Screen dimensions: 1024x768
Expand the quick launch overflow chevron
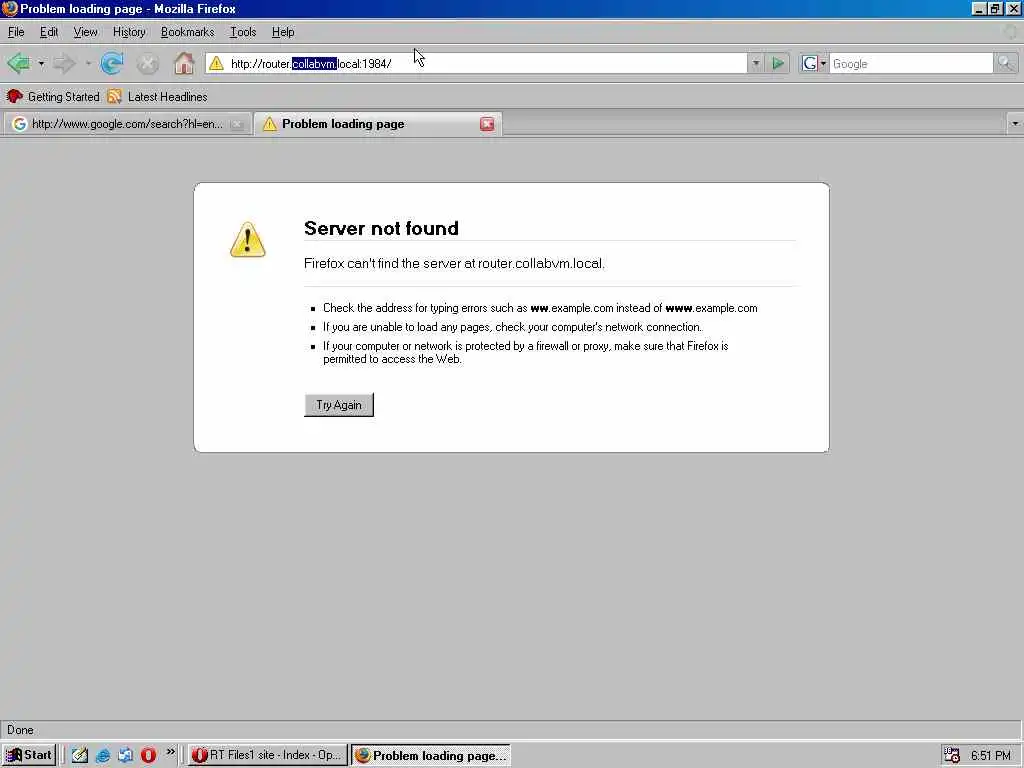pos(170,752)
